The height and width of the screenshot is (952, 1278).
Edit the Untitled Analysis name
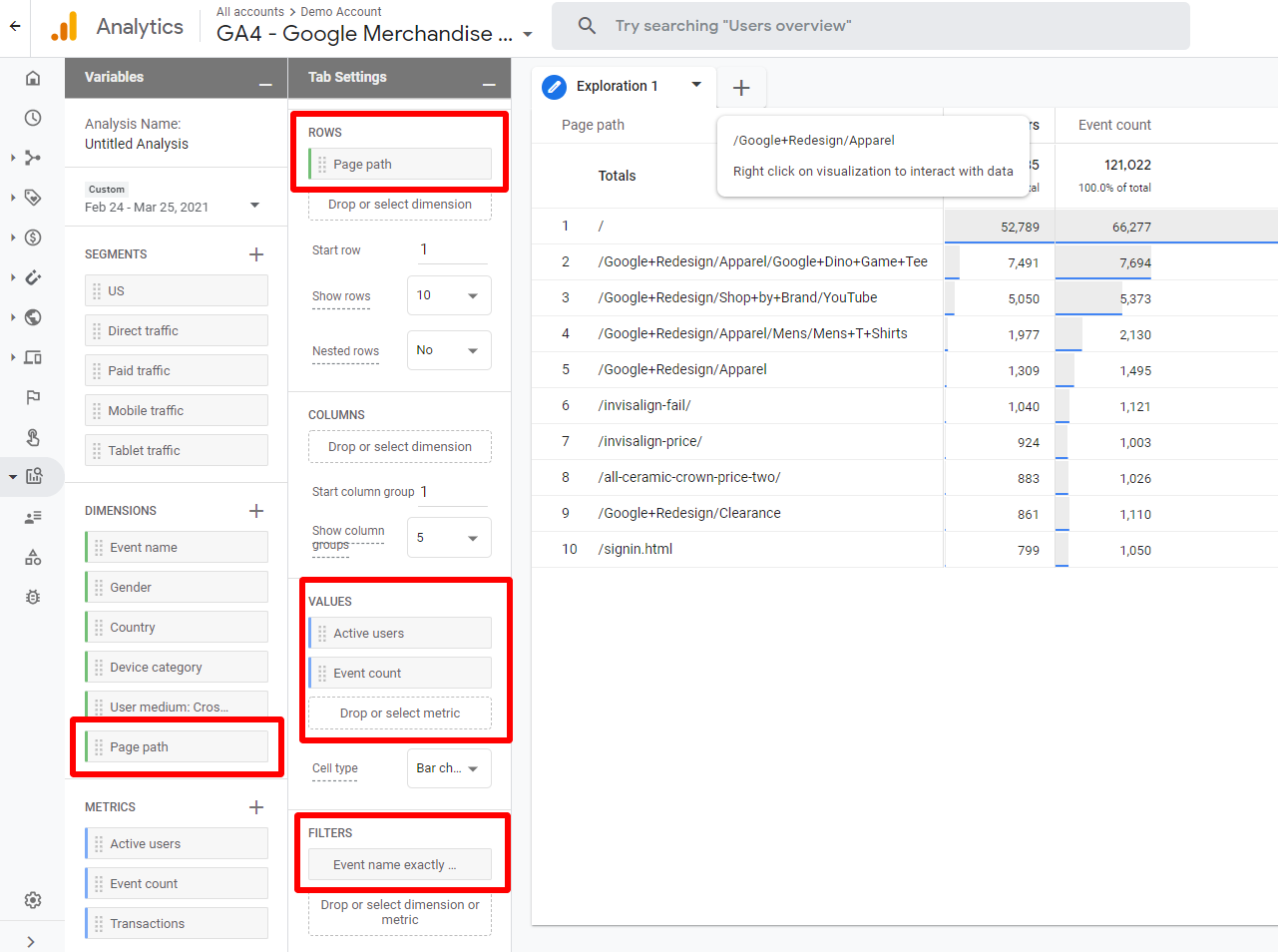(137, 144)
